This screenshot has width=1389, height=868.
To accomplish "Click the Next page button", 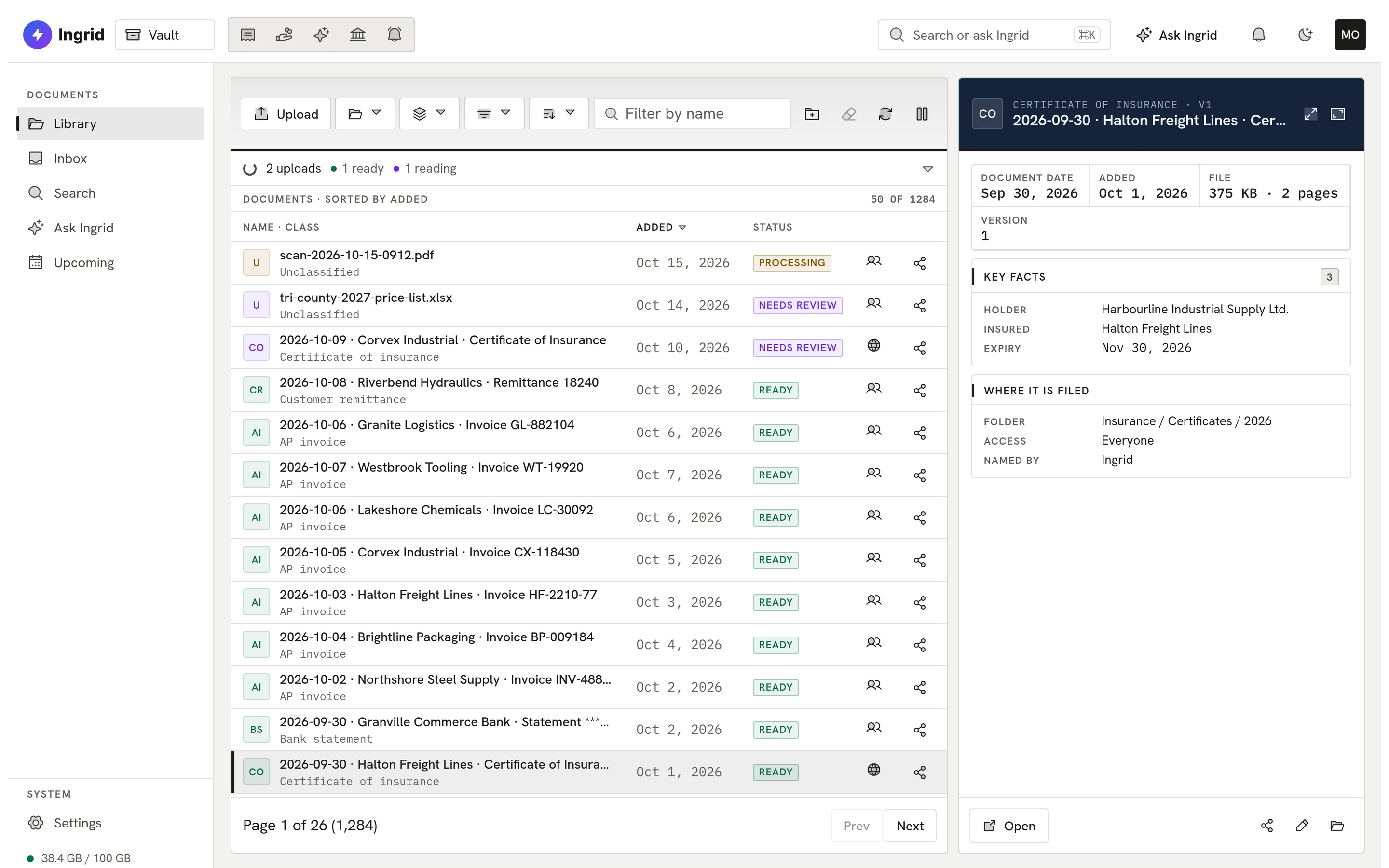I will (910, 826).
